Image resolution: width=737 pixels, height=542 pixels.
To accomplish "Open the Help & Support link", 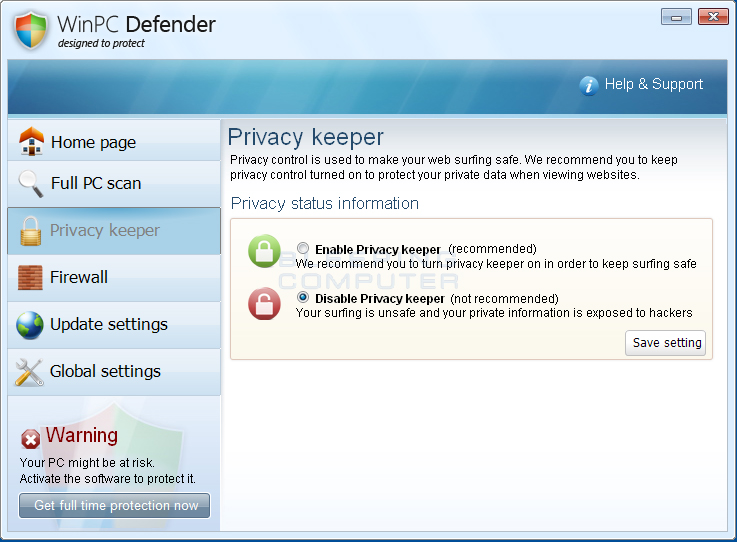I will pos(653,84).
